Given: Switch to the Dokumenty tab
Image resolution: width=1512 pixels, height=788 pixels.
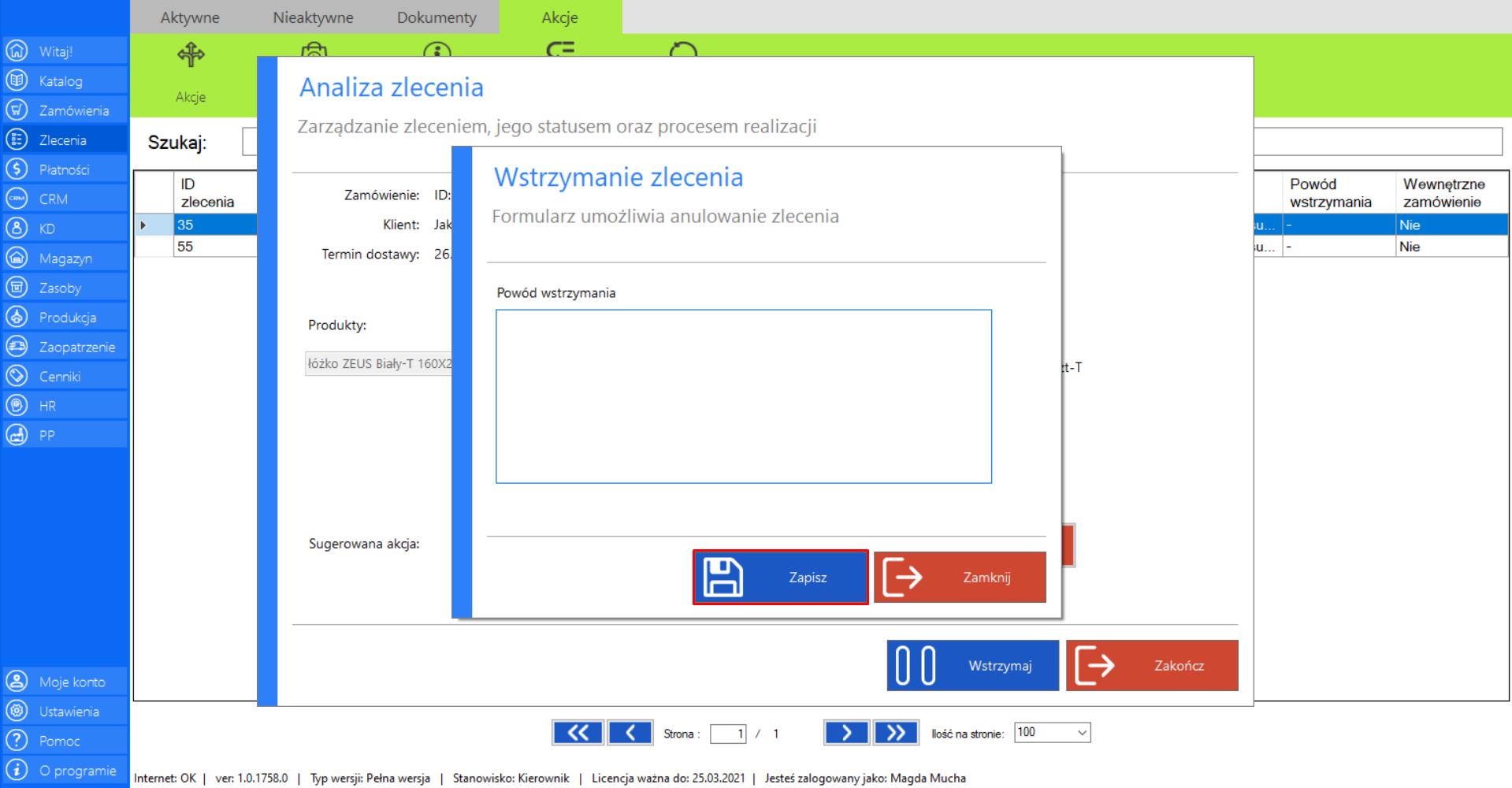Looking at the screenshot, I should [x=437, y=17].
